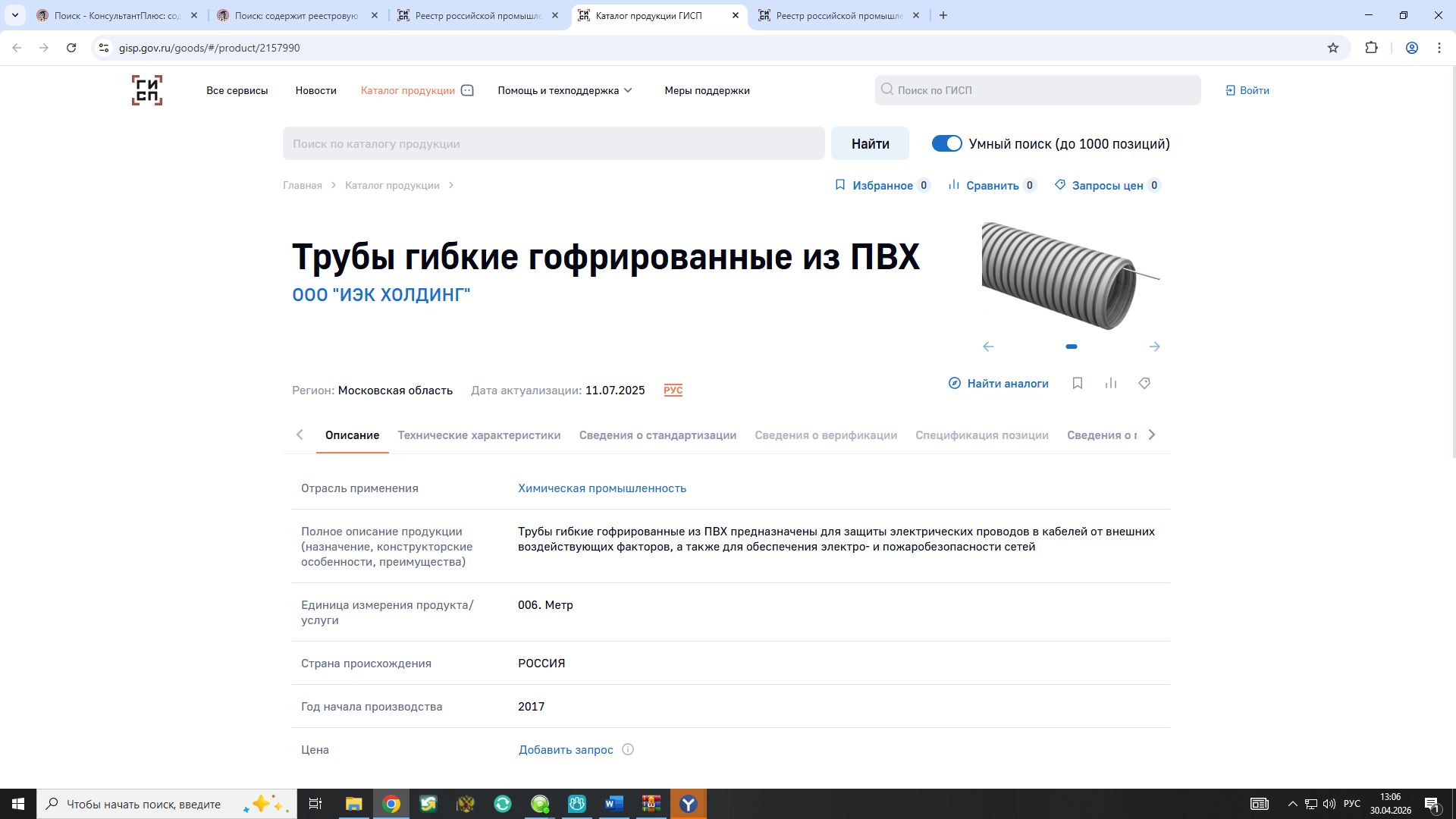
Task: Switch to the Поиск - КонсультантПлюс browser tab
Action: (118, 15)
